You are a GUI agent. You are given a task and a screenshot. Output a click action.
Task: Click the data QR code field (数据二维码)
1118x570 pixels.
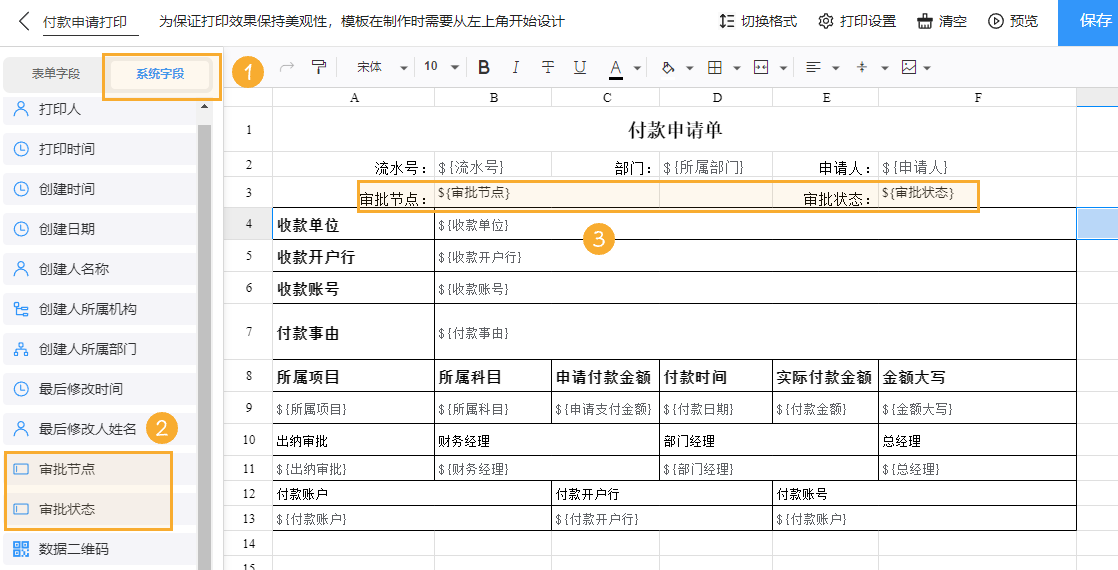pos(73,549)
